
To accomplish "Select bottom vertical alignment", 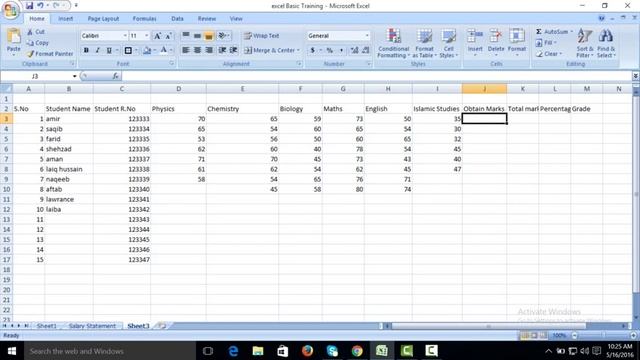I will pos(209,36).
